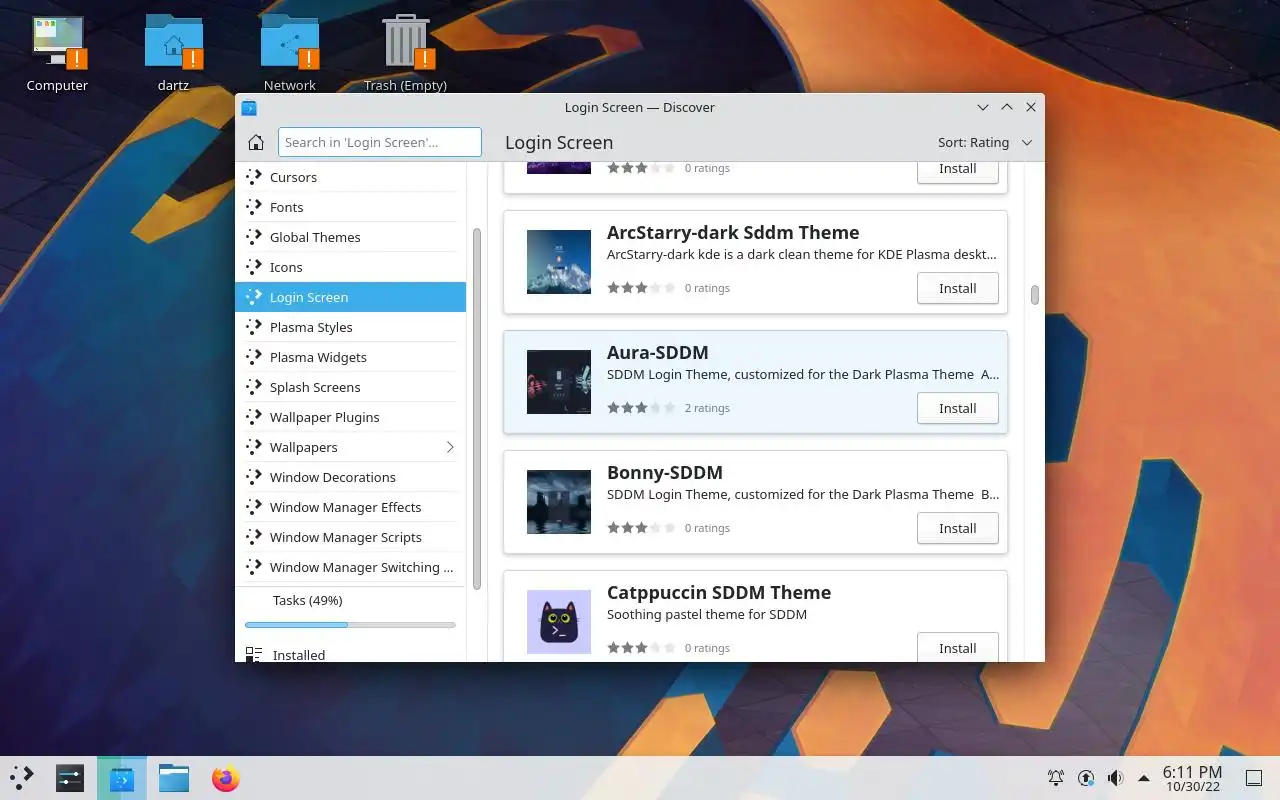The image size is (1280, 800).
Task: Open the file manager from taskbar
Action: tap(174, 778)
